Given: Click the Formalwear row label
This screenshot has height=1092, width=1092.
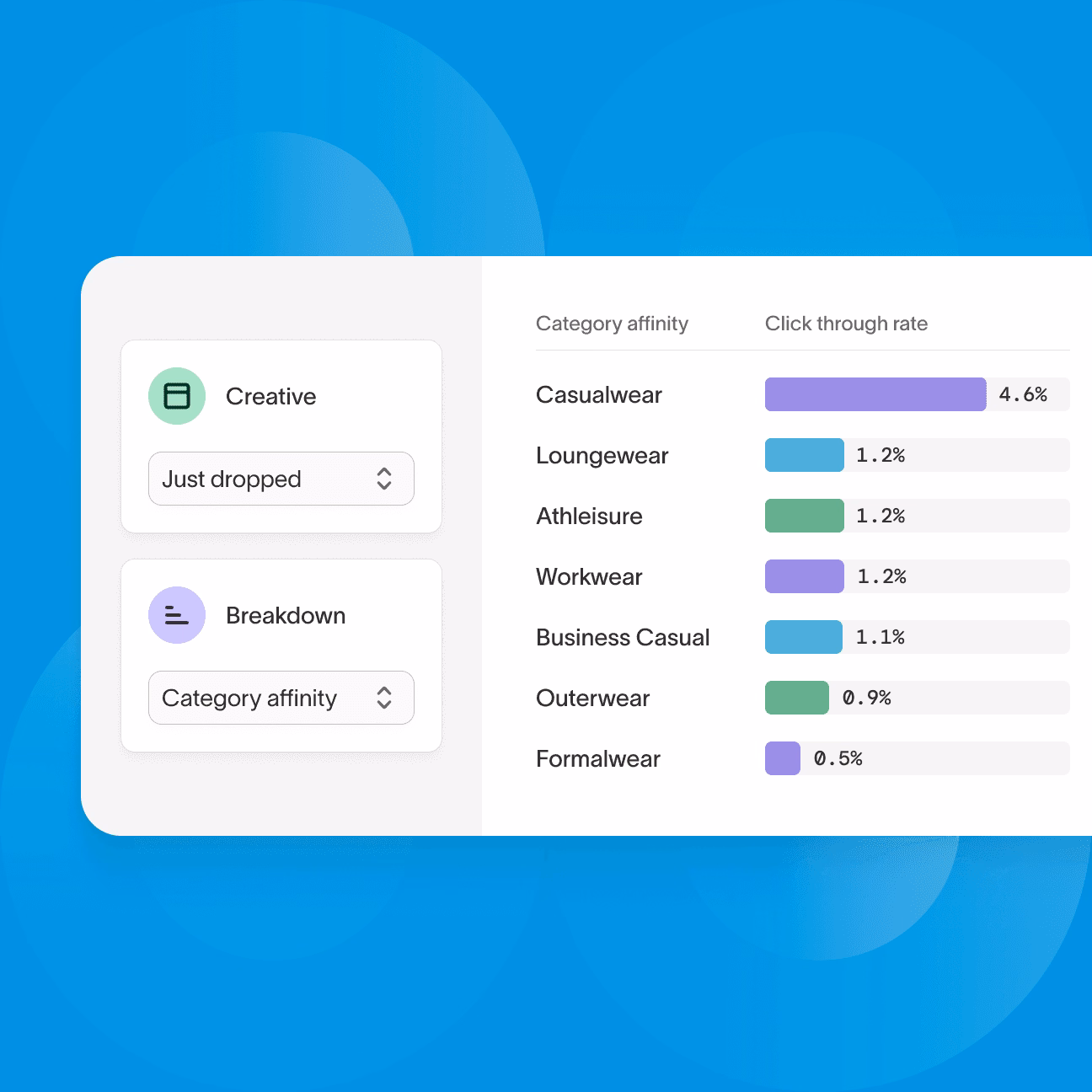Looking at the screenshot, I should [x=597, y=758].
